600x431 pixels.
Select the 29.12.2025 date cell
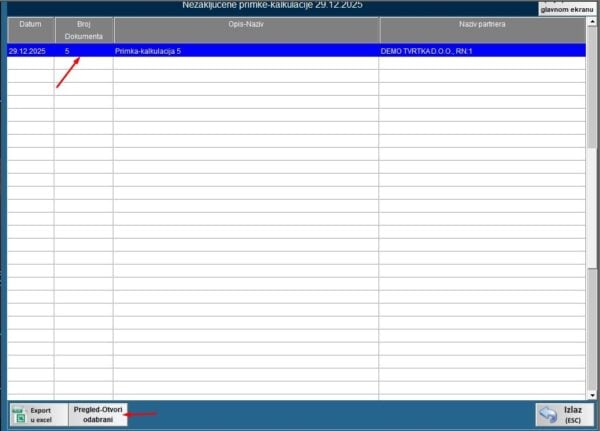[30, 50]
